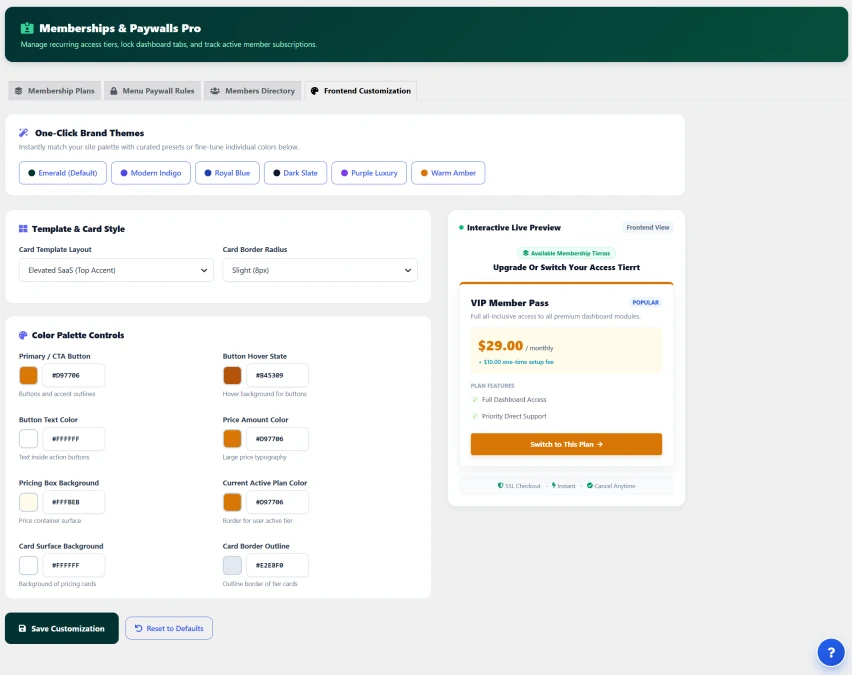
Task: Click the shield icon next to SSL Checkout
Action: point(500,485)
